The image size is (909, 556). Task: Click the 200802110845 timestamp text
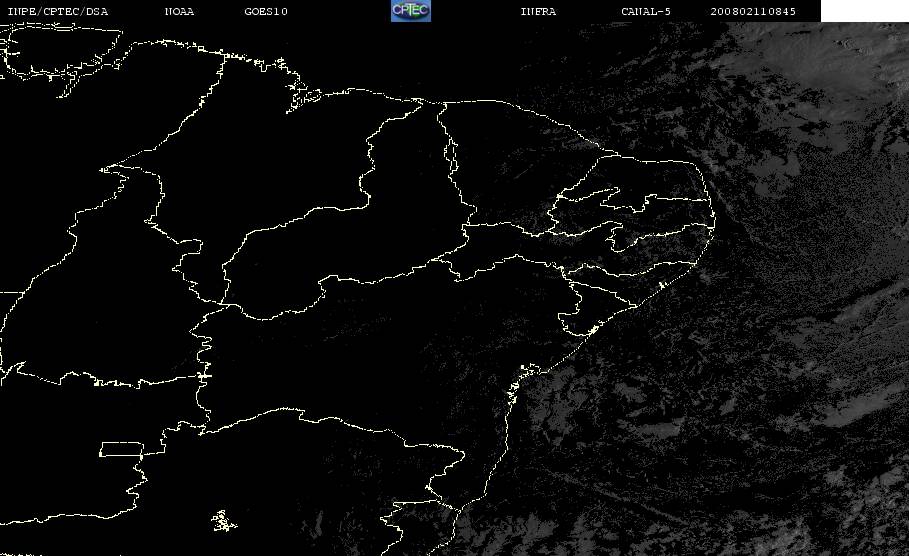coord(753,12)
